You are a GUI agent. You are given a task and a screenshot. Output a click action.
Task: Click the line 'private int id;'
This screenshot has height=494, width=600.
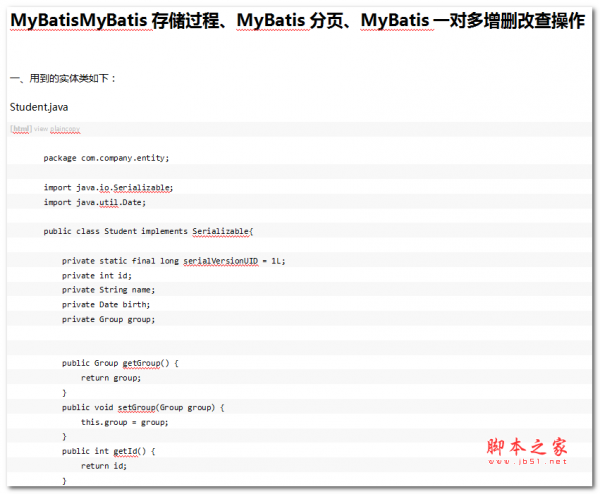pyautogui.click(x=97, y=276)
